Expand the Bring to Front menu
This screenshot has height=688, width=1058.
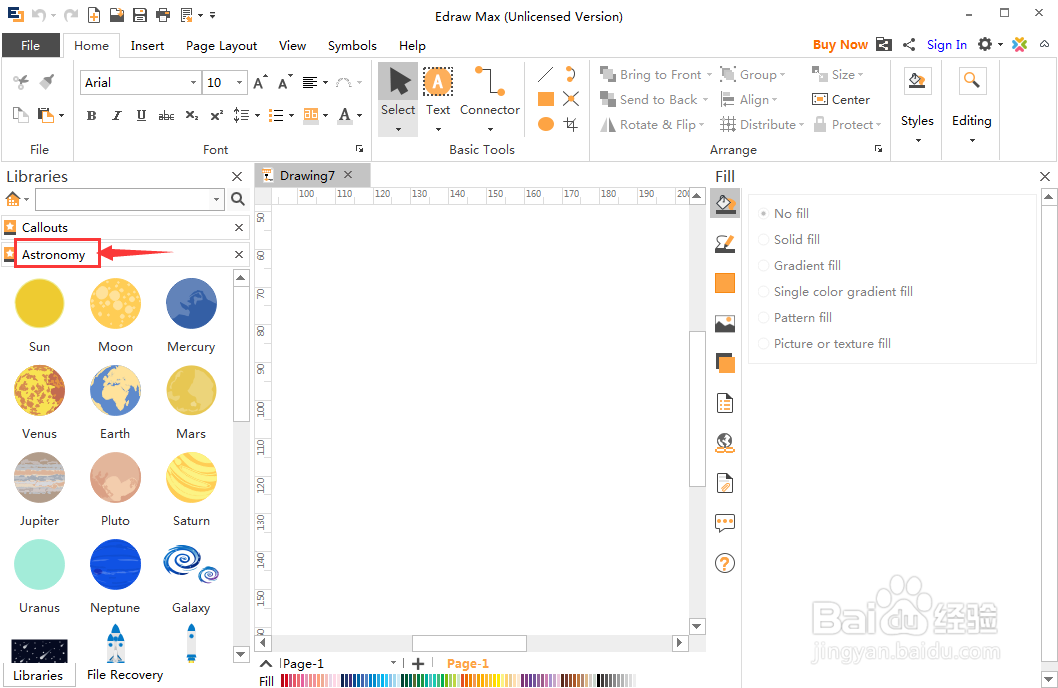pyautogui.click(x=709, y=75)
